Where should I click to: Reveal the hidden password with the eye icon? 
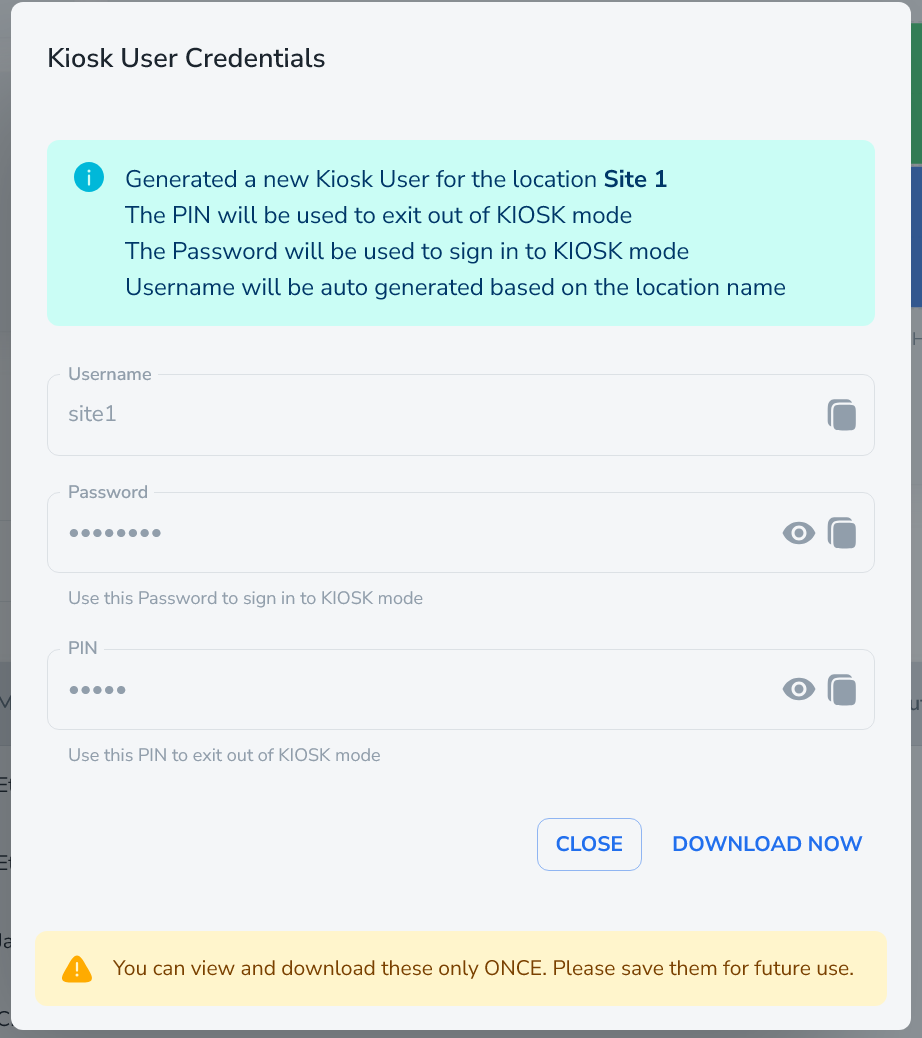(x=798, y=532)
